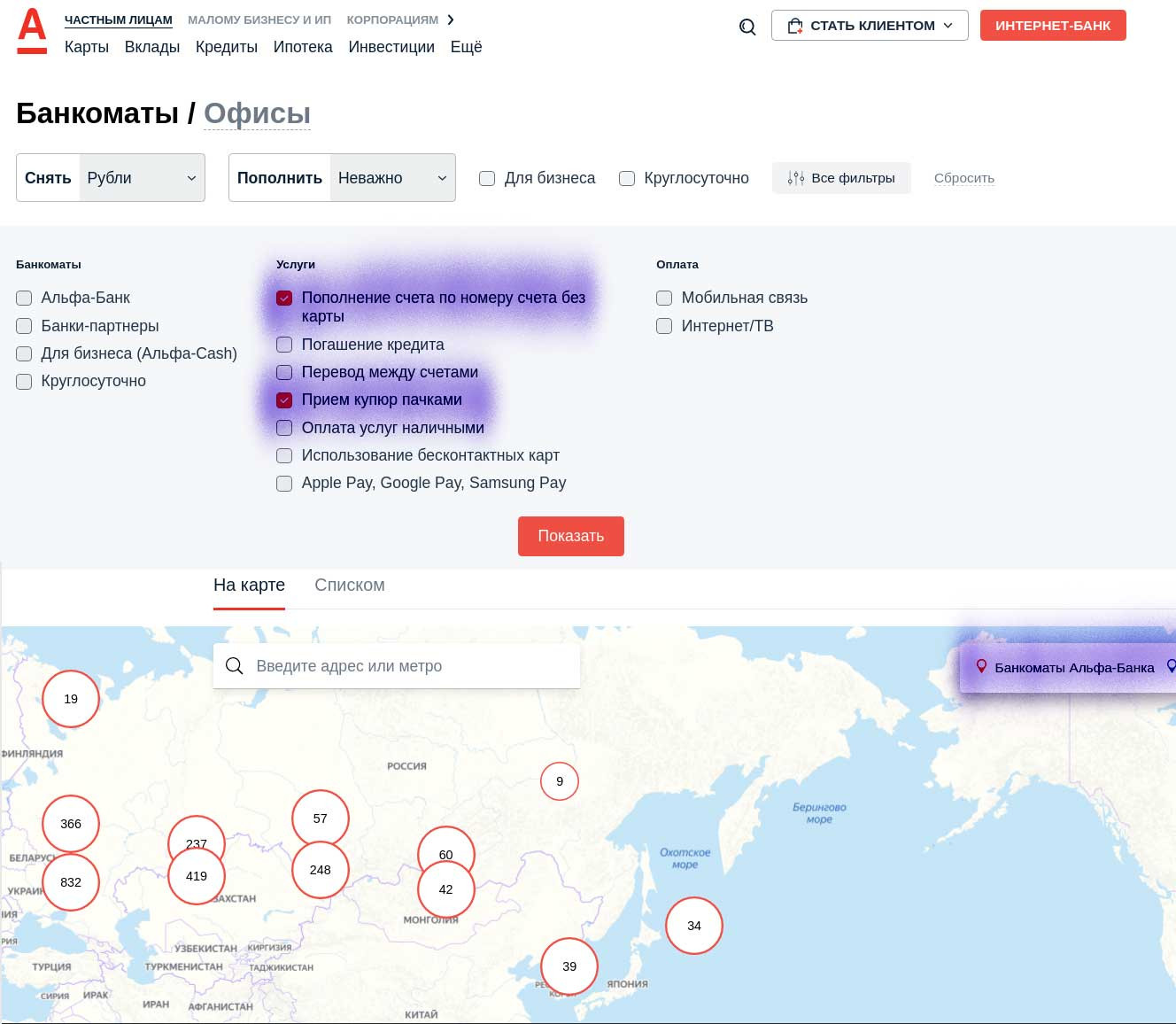Open the Пополнить dropdown Неважно
Screen dimensions: 1176x1024
tap(392, 178)
